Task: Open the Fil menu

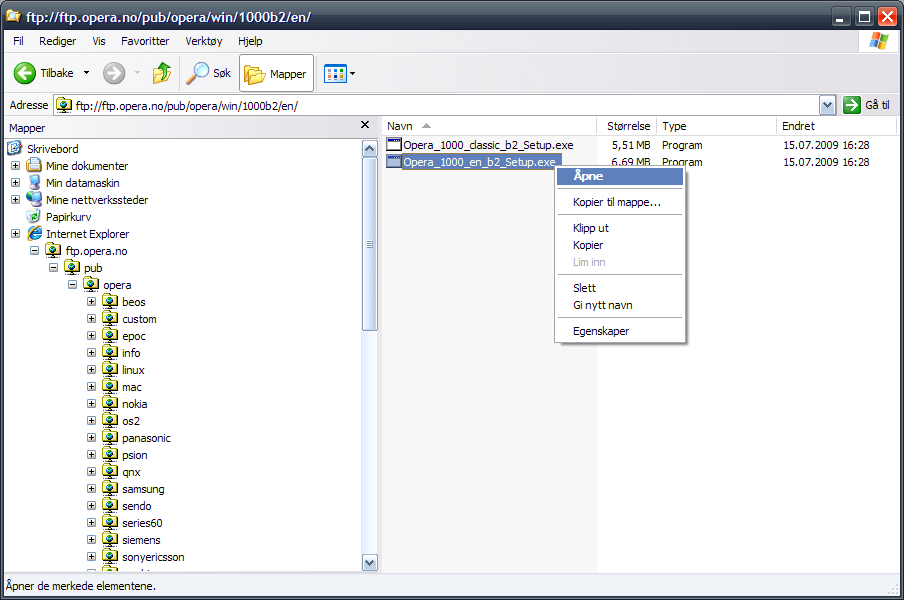Action: click(x=18, y=41)
